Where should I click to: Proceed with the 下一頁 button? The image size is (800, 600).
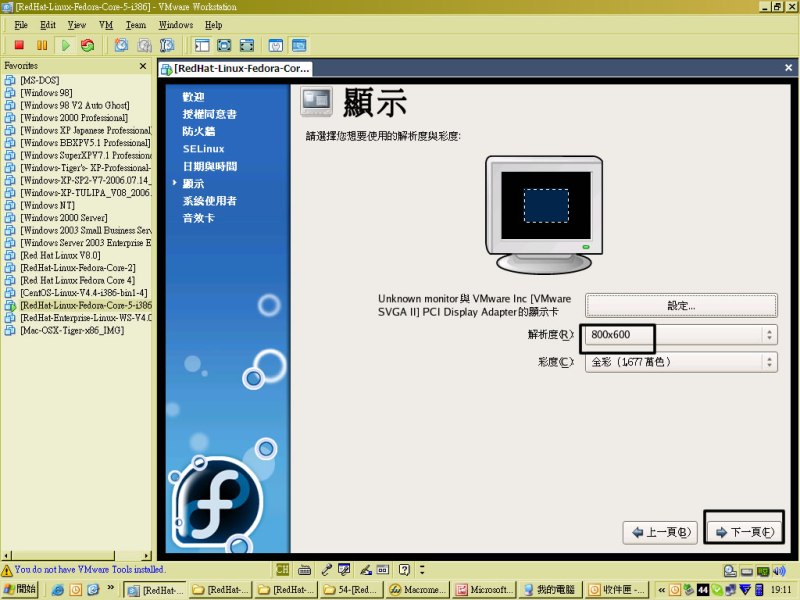point(744,532)
